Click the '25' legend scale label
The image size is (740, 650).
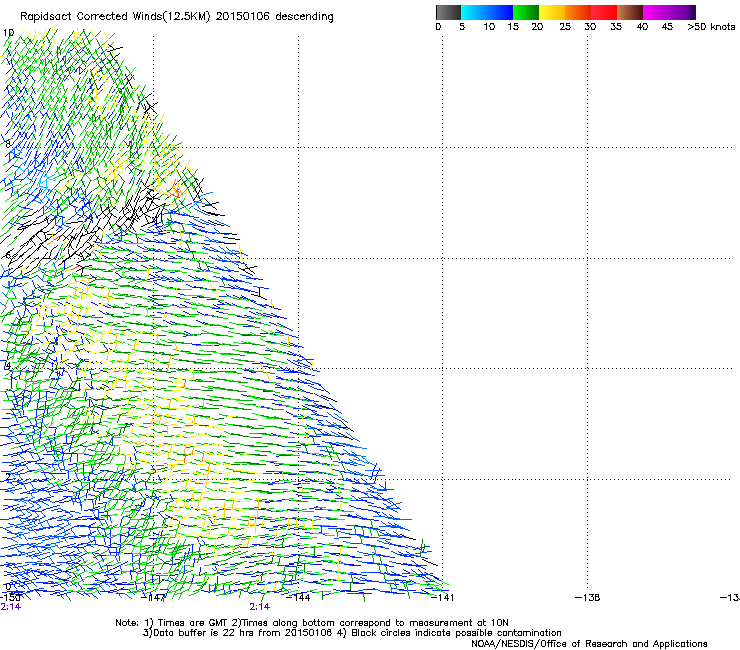tap(565, 27)
